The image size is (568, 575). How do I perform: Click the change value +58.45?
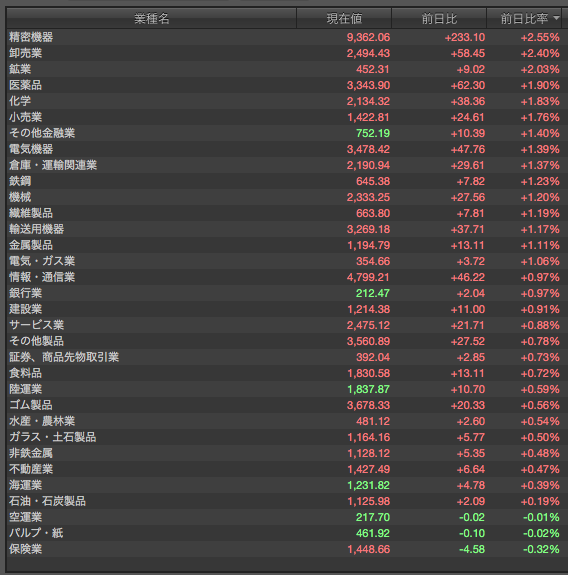click(x=468, y=54)
